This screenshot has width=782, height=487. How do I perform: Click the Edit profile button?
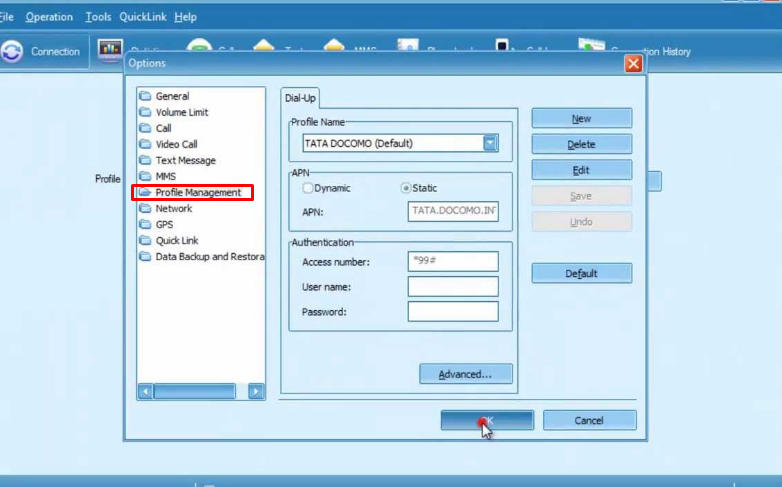point(582,170)
